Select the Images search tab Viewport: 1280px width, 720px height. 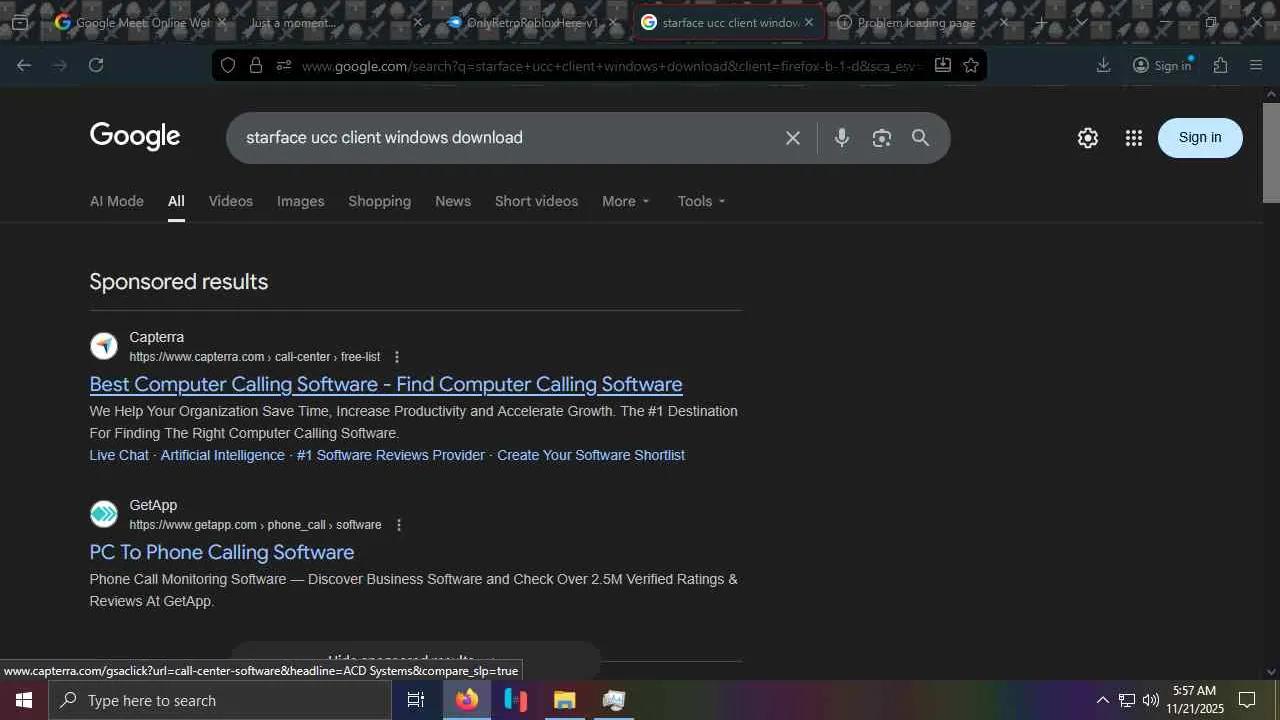pos(301,201)
